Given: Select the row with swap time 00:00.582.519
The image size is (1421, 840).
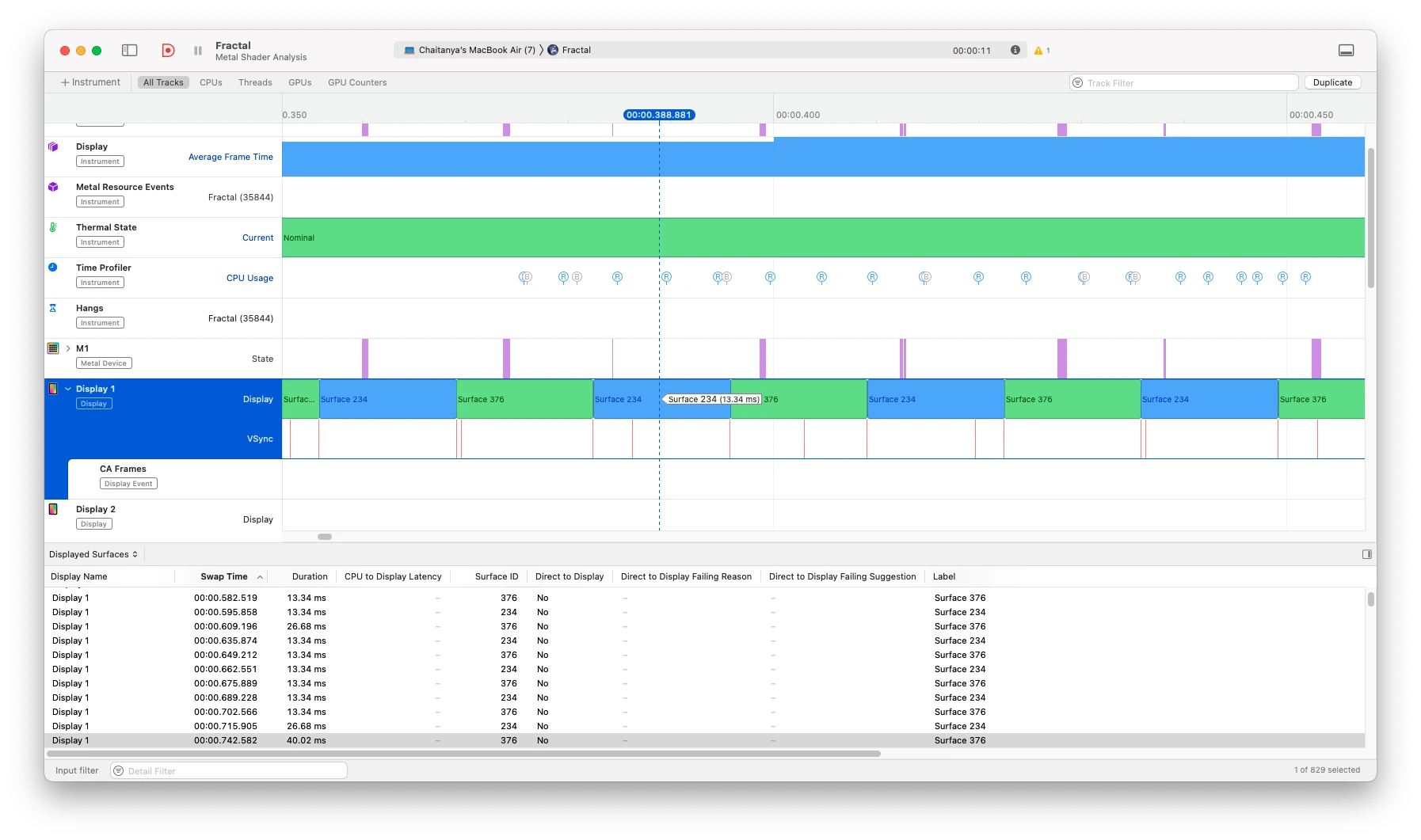Looking at the screenshot, I should (x=705, y=598).
